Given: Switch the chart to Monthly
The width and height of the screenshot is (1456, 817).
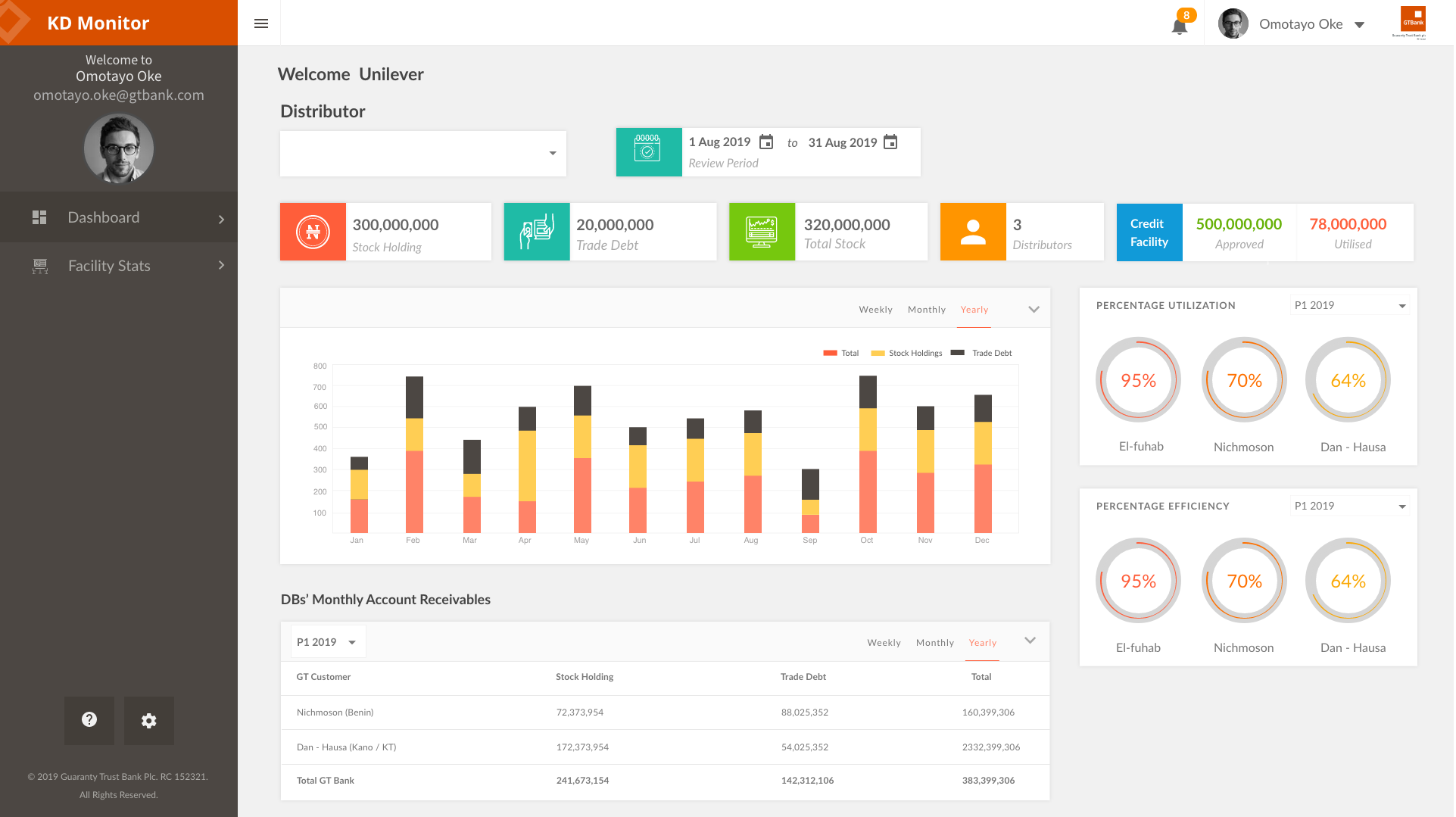Looking at the screenshot, I should (927, 310).
